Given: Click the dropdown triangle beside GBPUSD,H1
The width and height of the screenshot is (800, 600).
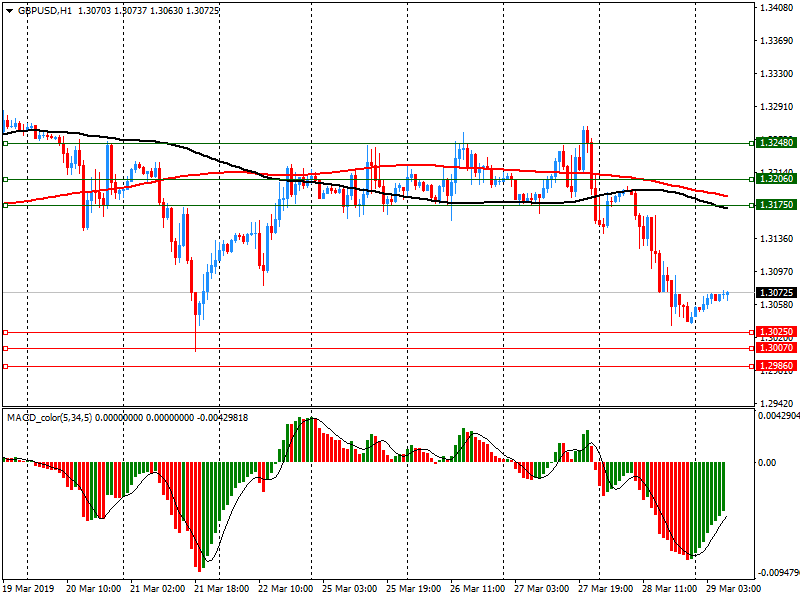Looking at the screenshot, I should 9,10.
